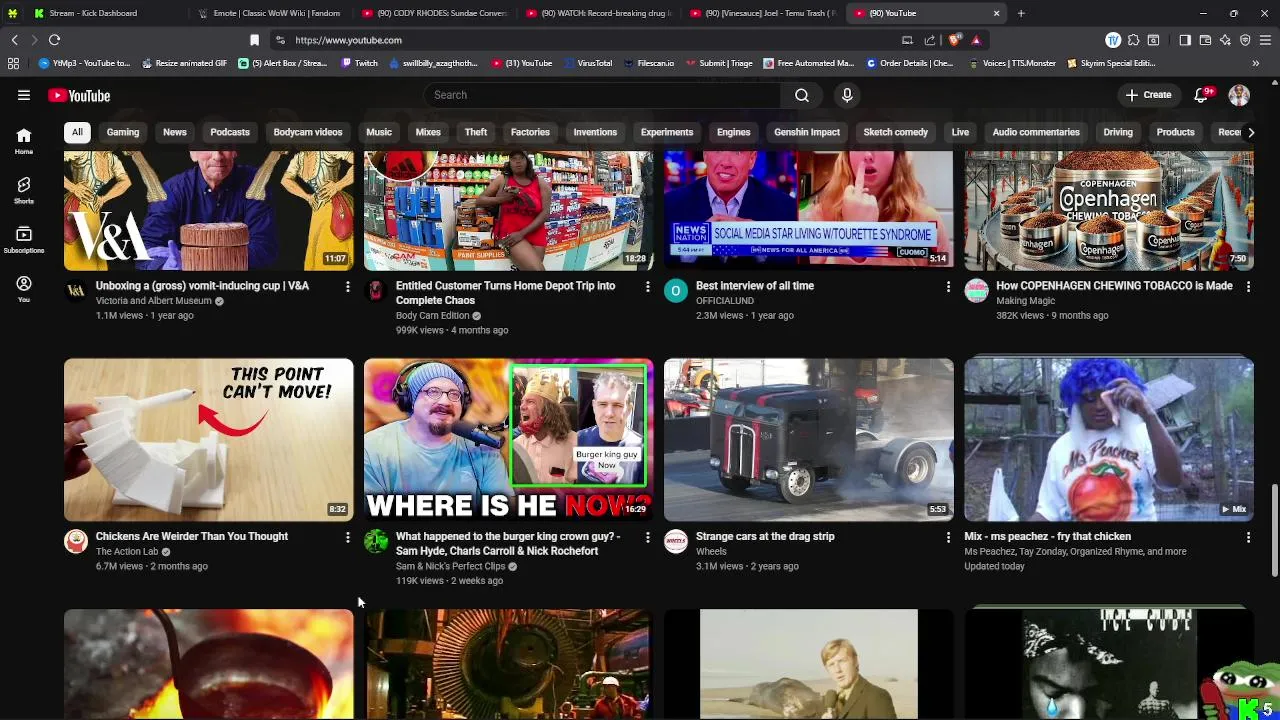
Task: Open the options menu for the burger king crown guy video
Action: (648, 537)
